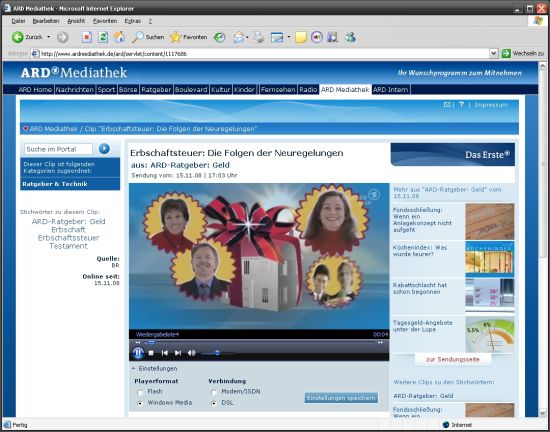
Task: Pause the video playback
Action: click(x=138, y=353)
